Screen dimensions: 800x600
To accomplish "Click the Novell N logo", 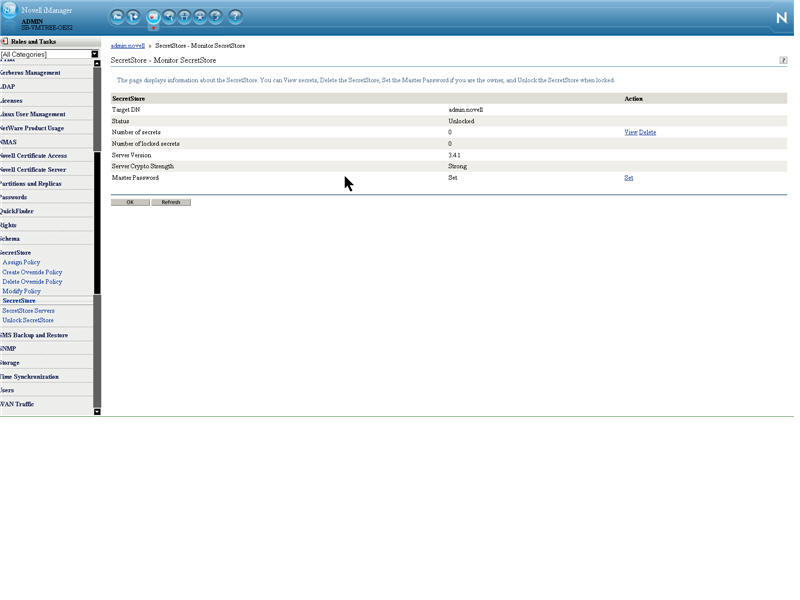I will coord(781,18).
